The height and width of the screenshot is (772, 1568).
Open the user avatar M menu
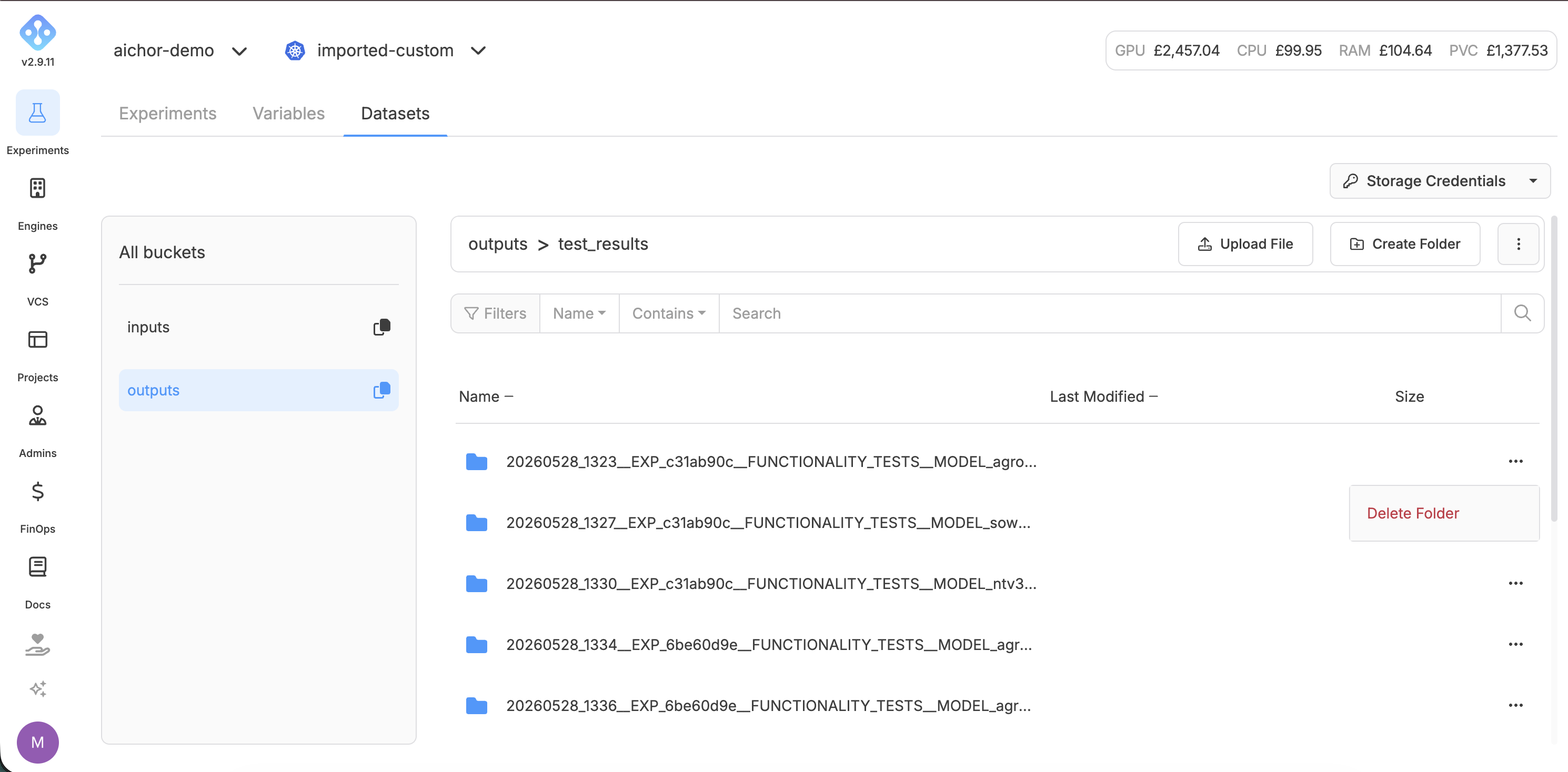(38, 742)
